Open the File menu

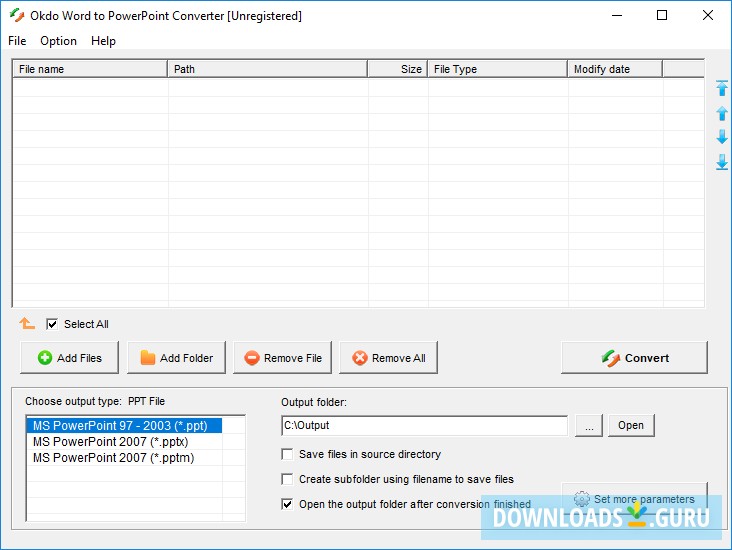pyautogui.click(x=17, y=41)
